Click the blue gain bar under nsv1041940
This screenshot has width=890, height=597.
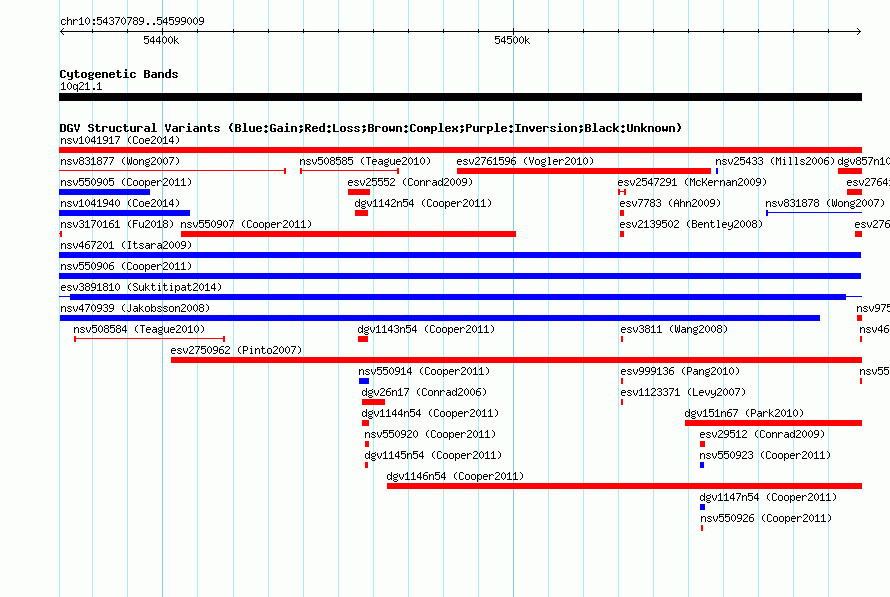pyautogui.click(x=124, y=213)
